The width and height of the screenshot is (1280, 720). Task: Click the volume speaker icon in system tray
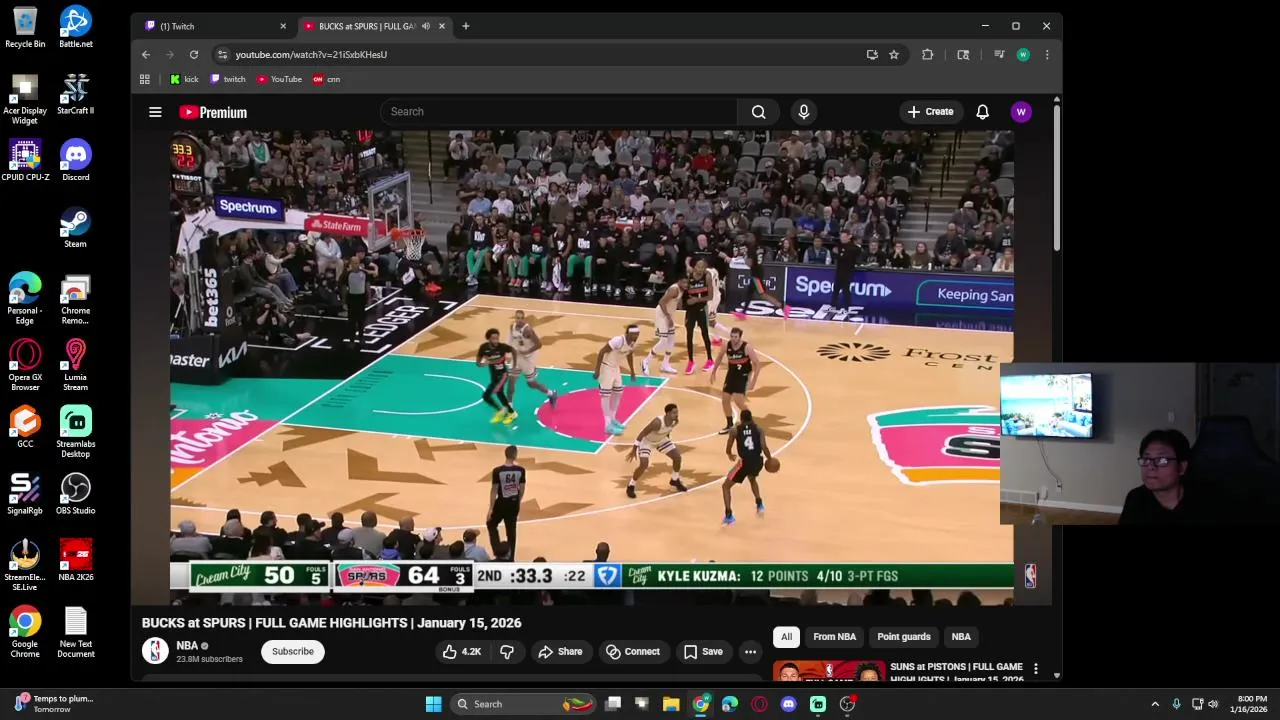tap(1214, 704)
